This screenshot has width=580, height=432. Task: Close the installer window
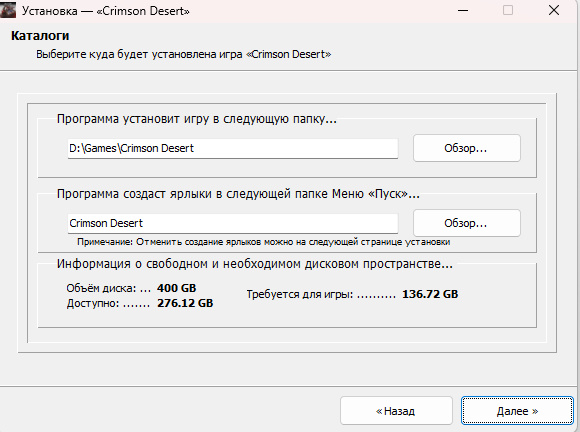554,10
